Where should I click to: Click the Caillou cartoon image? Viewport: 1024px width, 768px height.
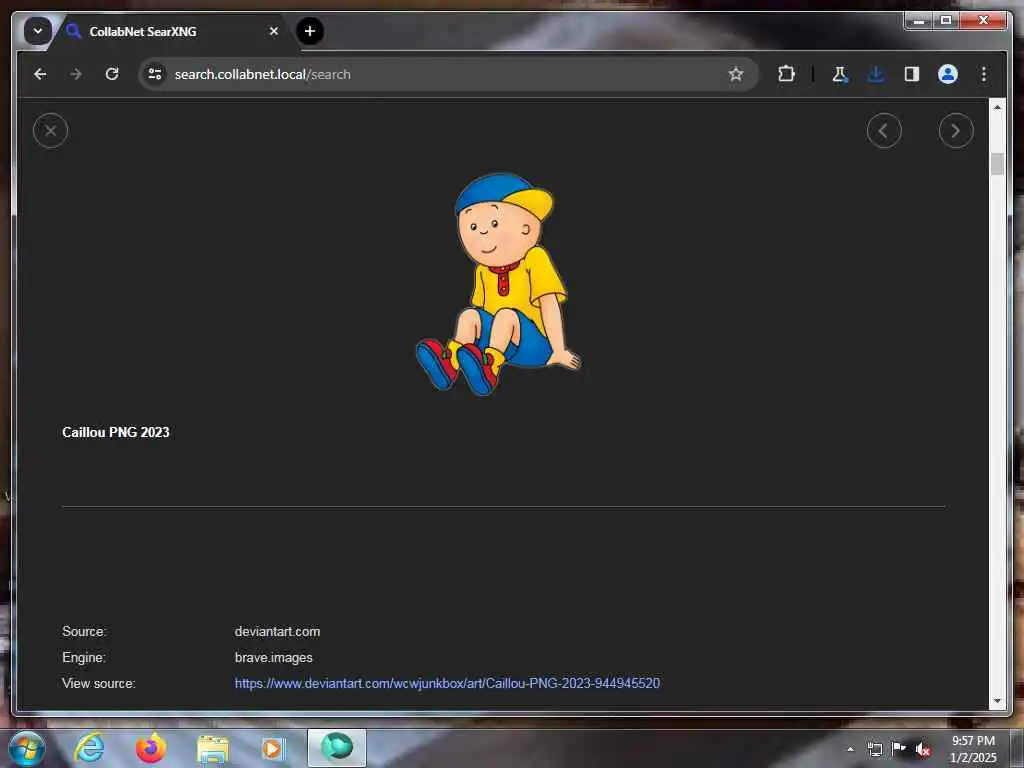tap(498, 284)
